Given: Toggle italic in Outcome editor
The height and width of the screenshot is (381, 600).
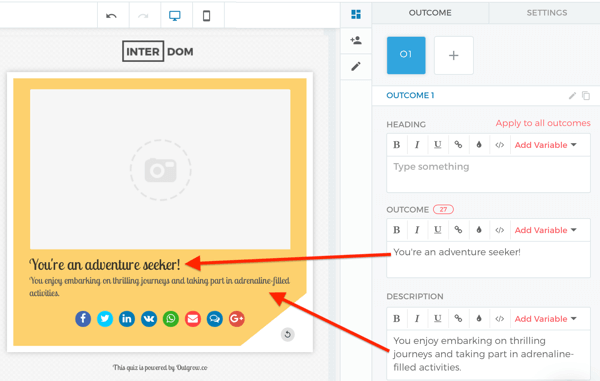Looking at the screenshot, I should pos(417,230).
